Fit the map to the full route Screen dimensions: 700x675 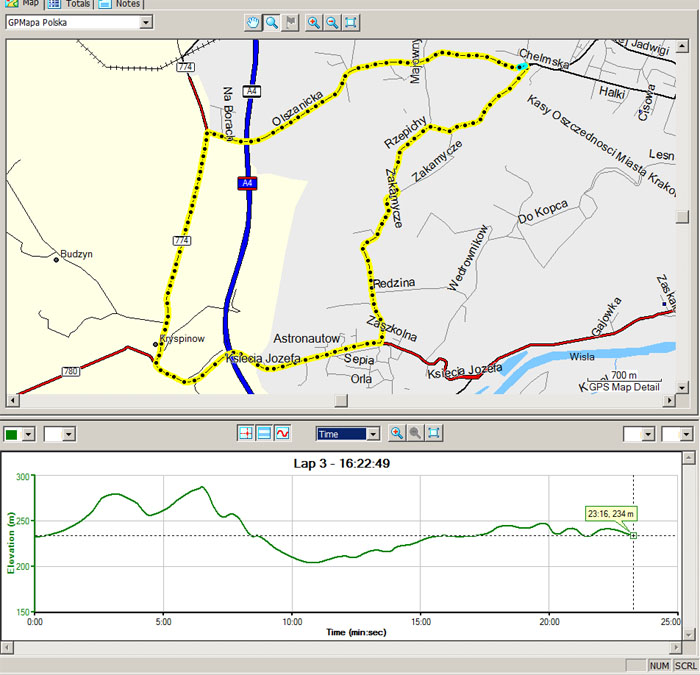pyautogui.click(x=351, y=22)
